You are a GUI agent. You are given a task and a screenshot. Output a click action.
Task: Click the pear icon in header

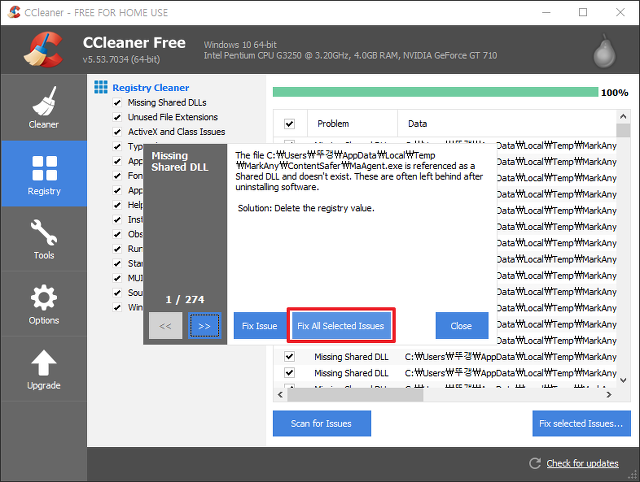(x=604, y=51)
